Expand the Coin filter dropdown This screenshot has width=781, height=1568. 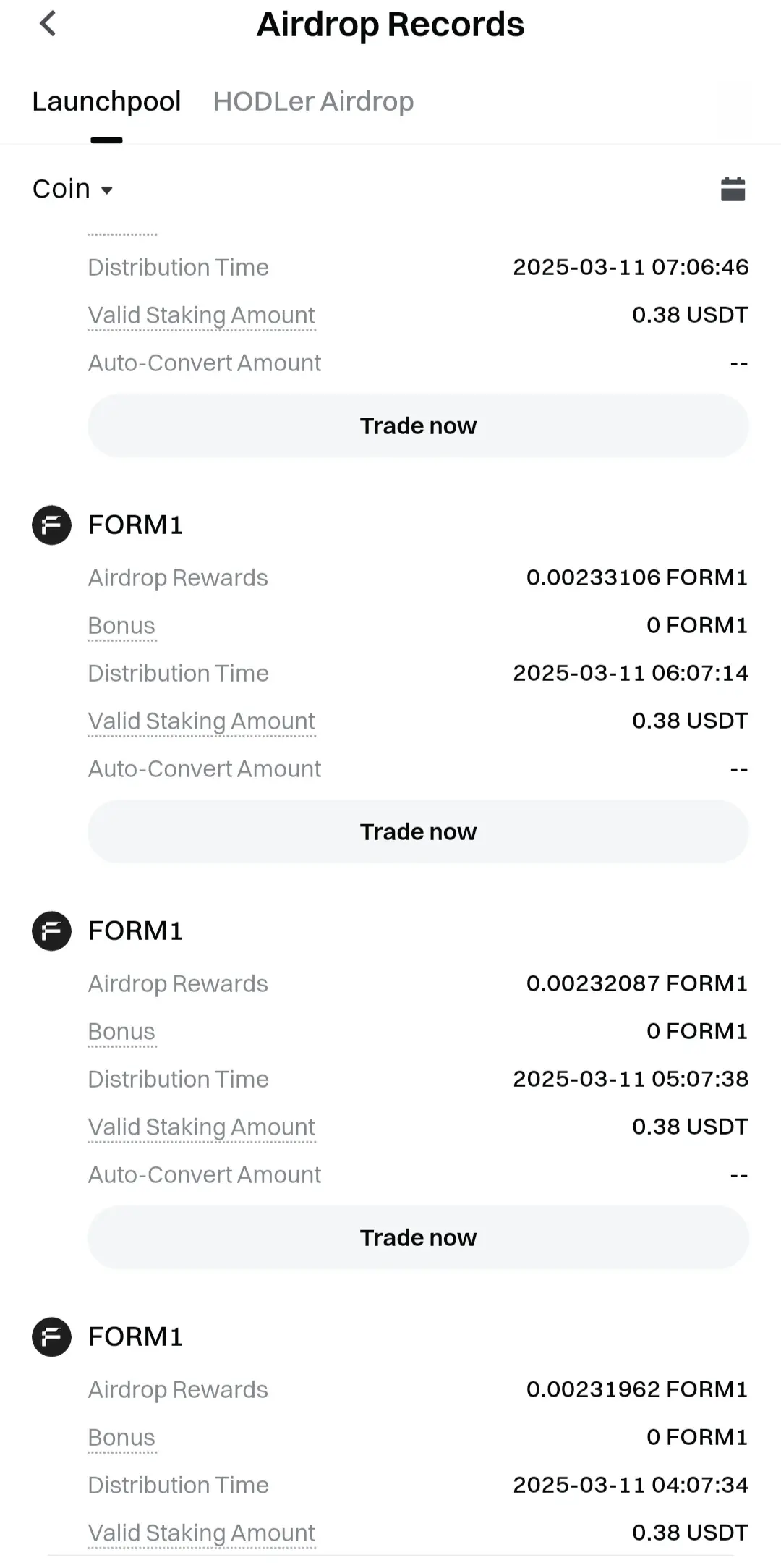pos(73,189)
